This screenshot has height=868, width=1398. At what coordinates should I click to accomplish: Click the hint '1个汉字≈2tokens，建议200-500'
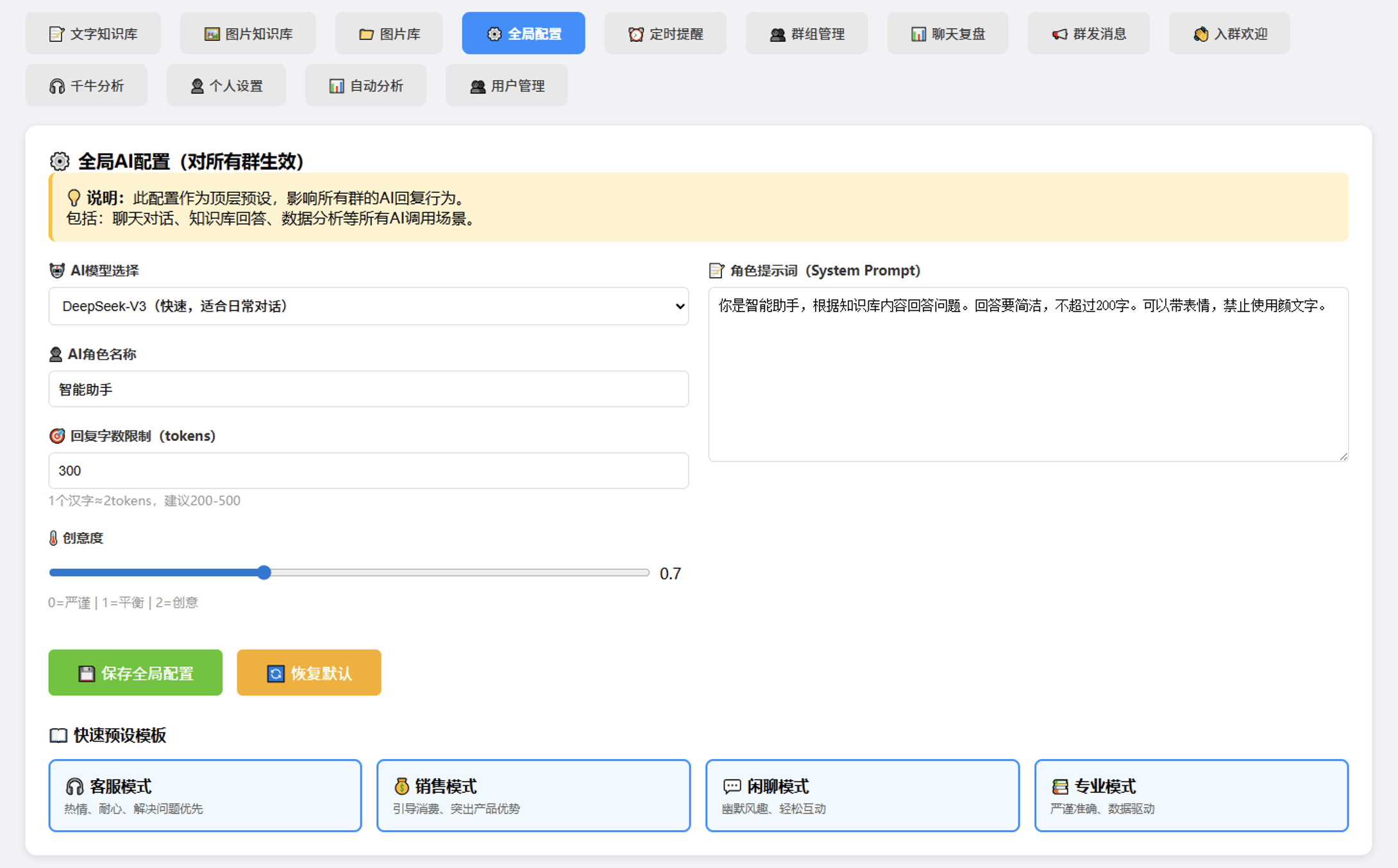[x=144, y=501]
